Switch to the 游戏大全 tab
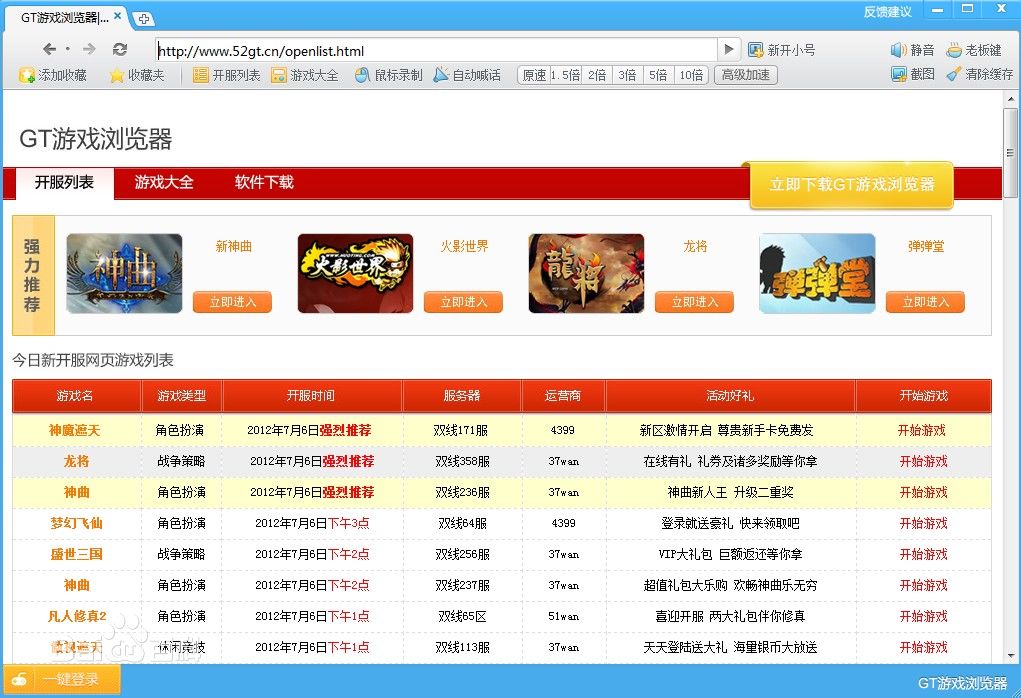This screenshot has width=1021, height=698. pyautogui.click(x=163, y=183)
